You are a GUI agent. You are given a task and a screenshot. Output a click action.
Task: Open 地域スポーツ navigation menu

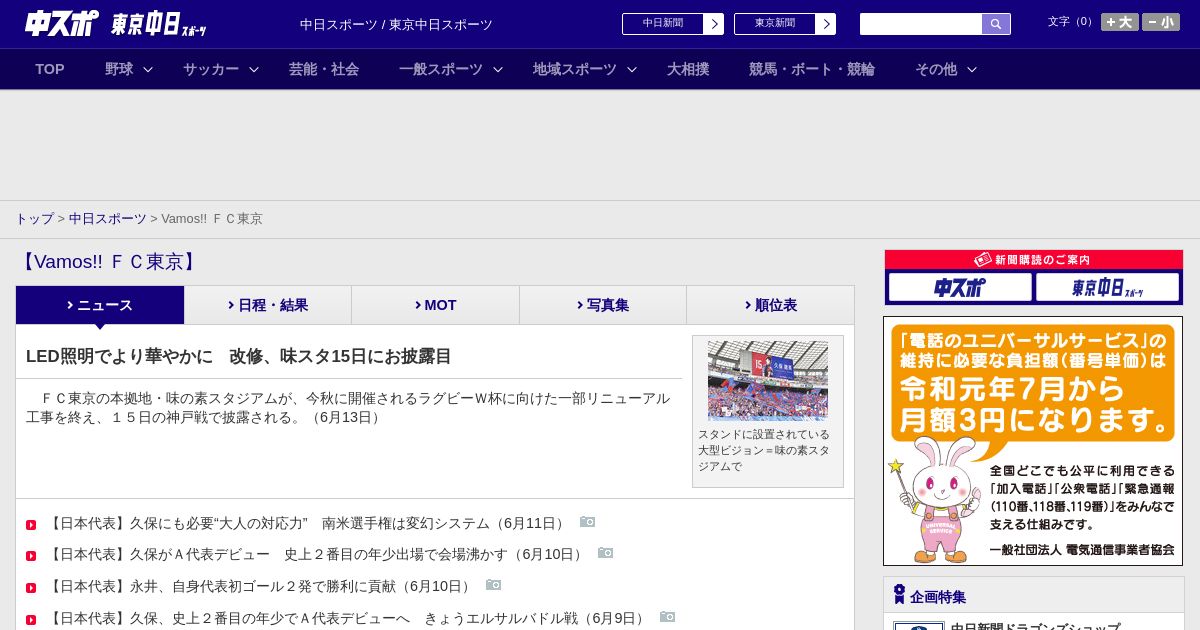[x=575, y=69]
